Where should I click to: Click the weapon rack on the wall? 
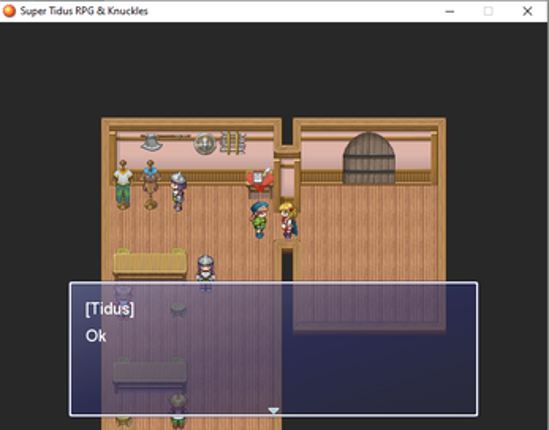tap(232, 143)
